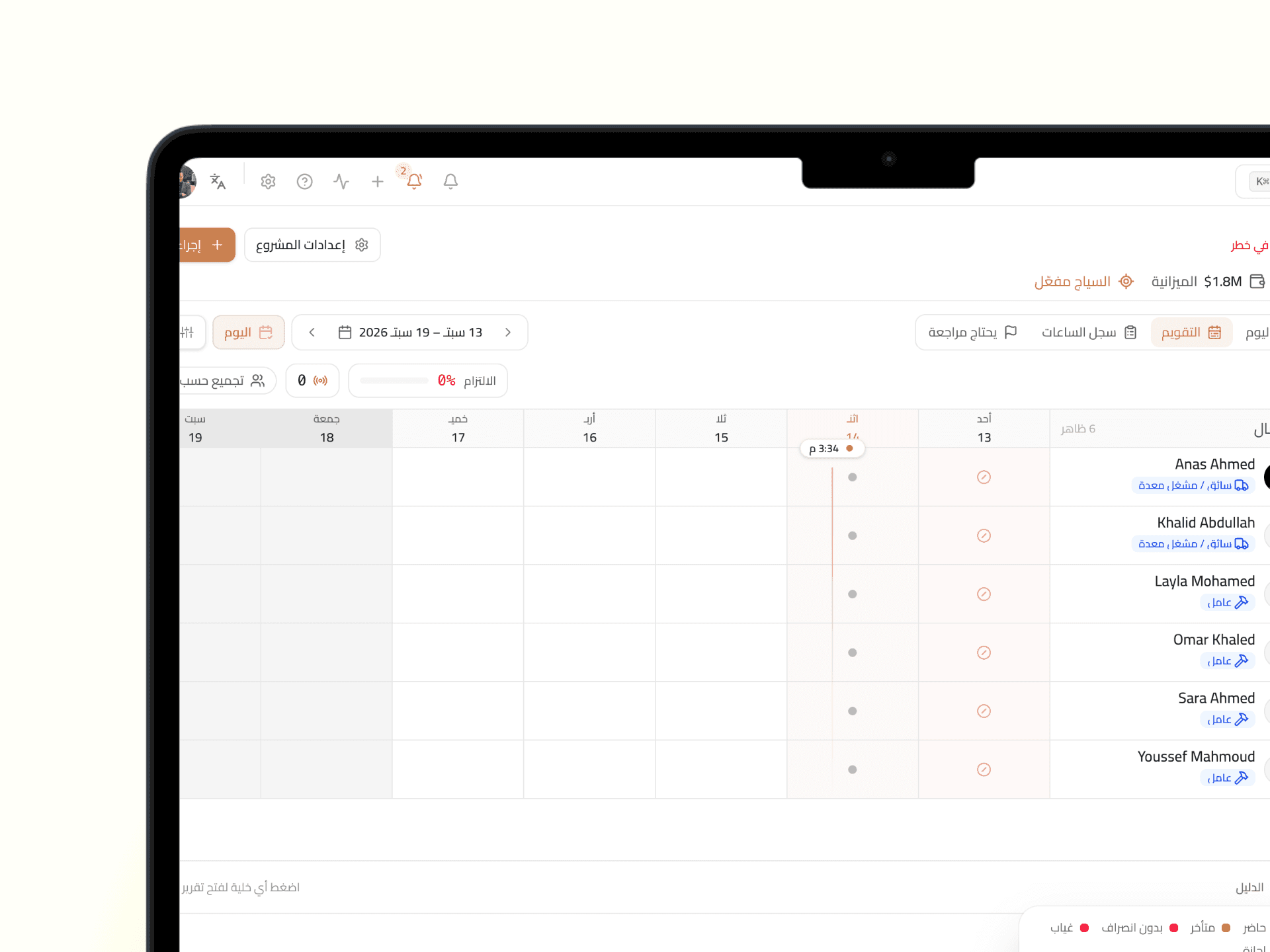The image size is (1270, 952).
Task: Click the بدون انصراف legend entry
Action: 1139,928
